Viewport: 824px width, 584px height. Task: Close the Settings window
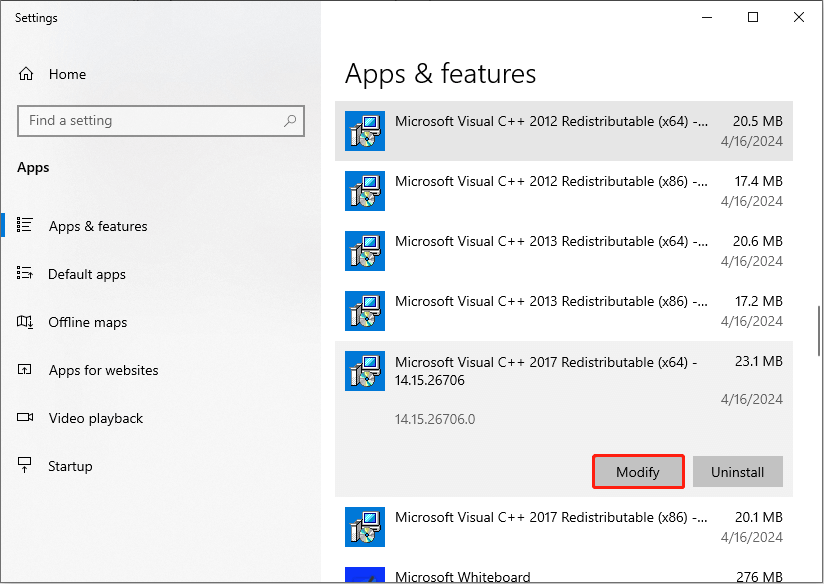[799, 17]
